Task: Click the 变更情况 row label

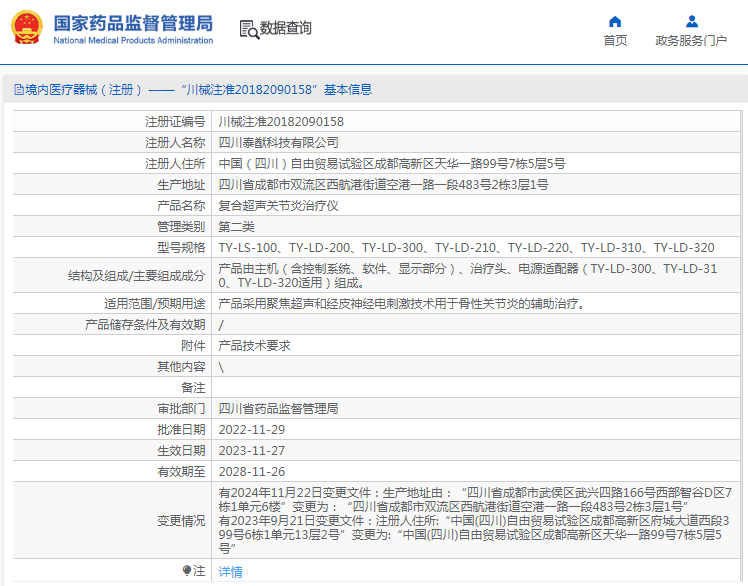Action: point(181,521)
